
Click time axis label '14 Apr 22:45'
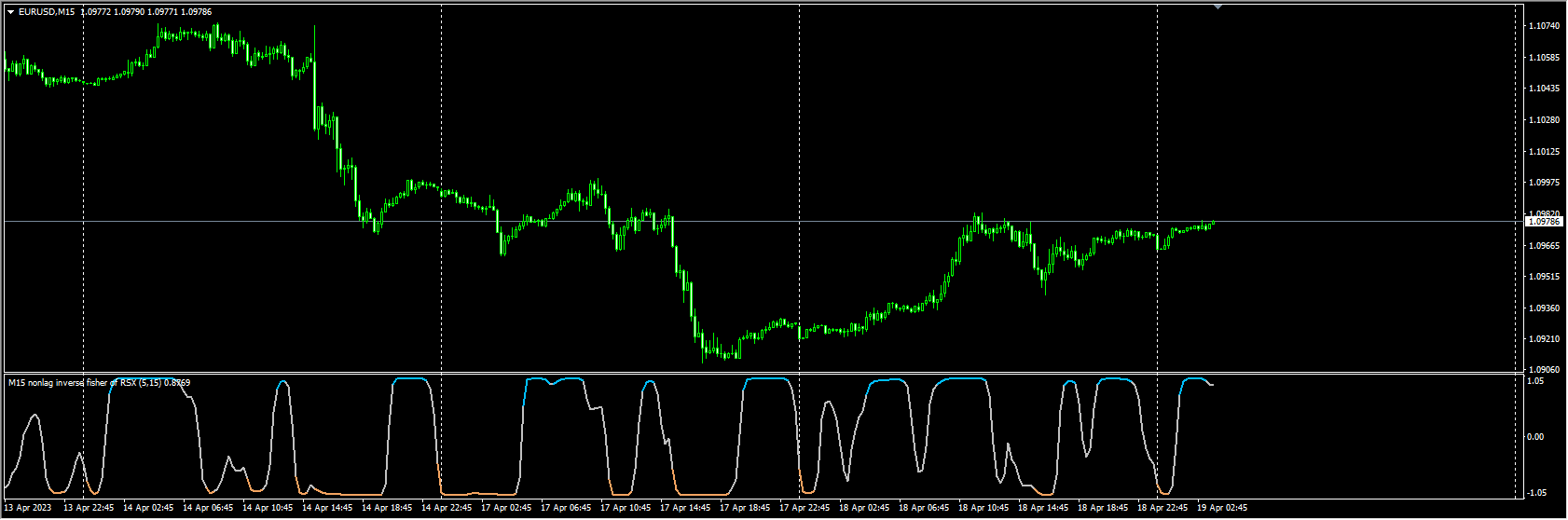(x=447, y=508)
